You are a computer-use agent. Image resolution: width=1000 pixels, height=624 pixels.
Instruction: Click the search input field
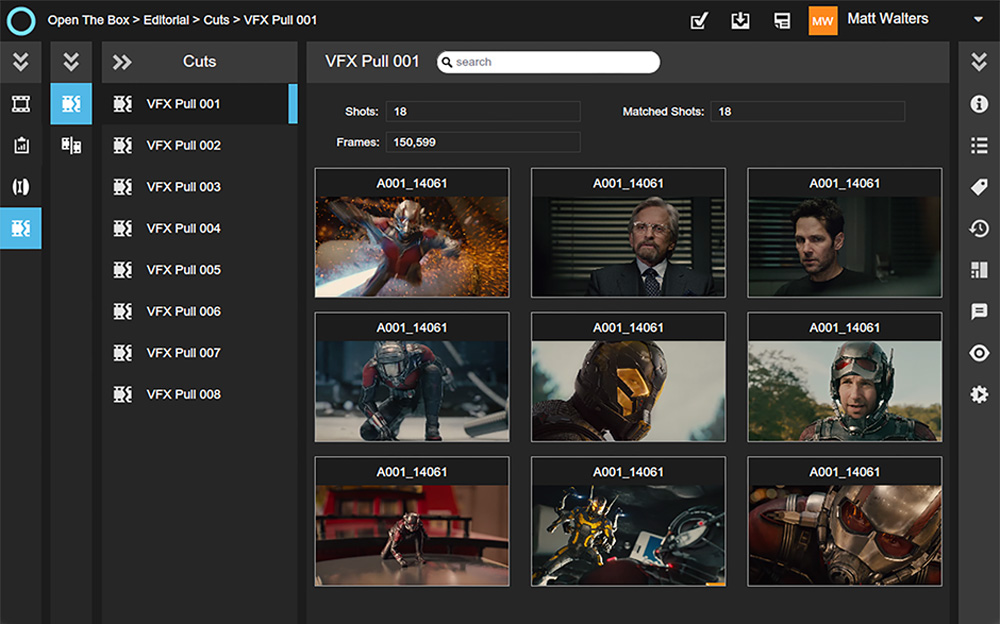(x=552, y=62)
